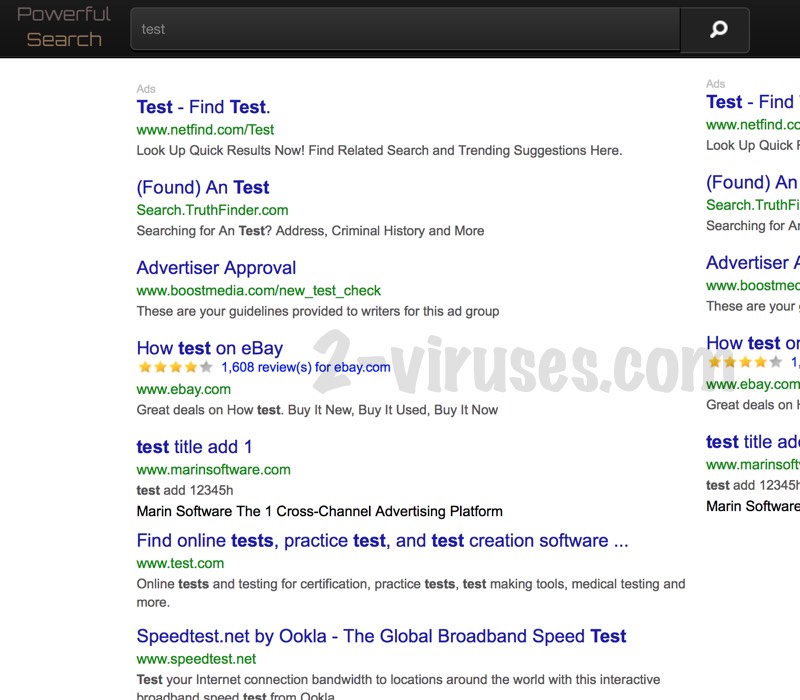Open 'Advertiser Approval' ad in main results
Screen dimensions: 800x700
(x=216, y=268)
